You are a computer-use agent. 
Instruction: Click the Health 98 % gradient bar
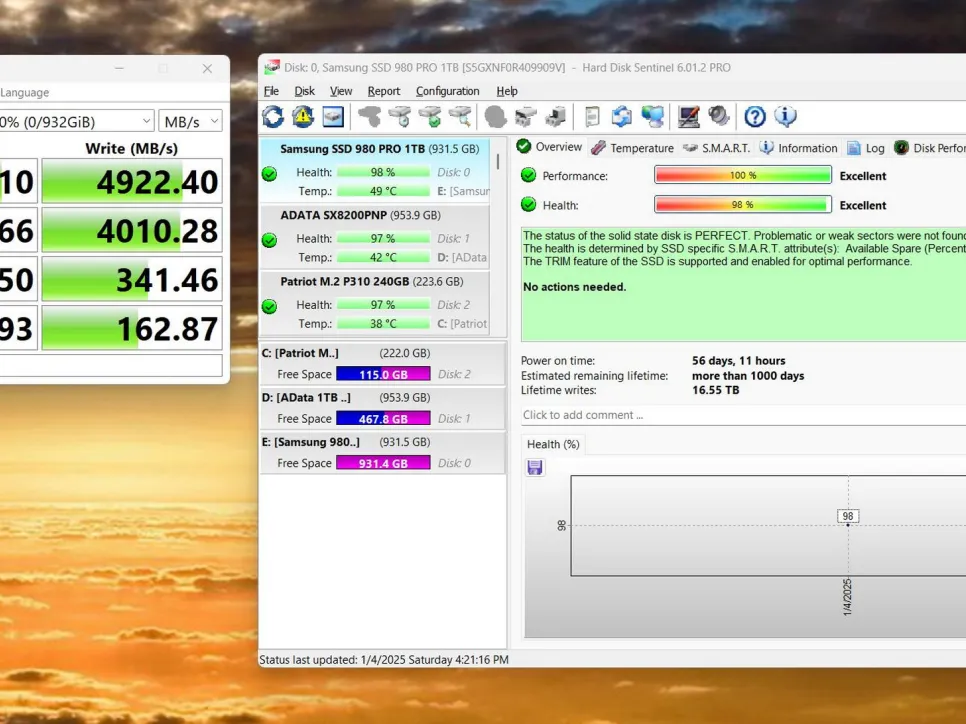click(x=743, y=205)
